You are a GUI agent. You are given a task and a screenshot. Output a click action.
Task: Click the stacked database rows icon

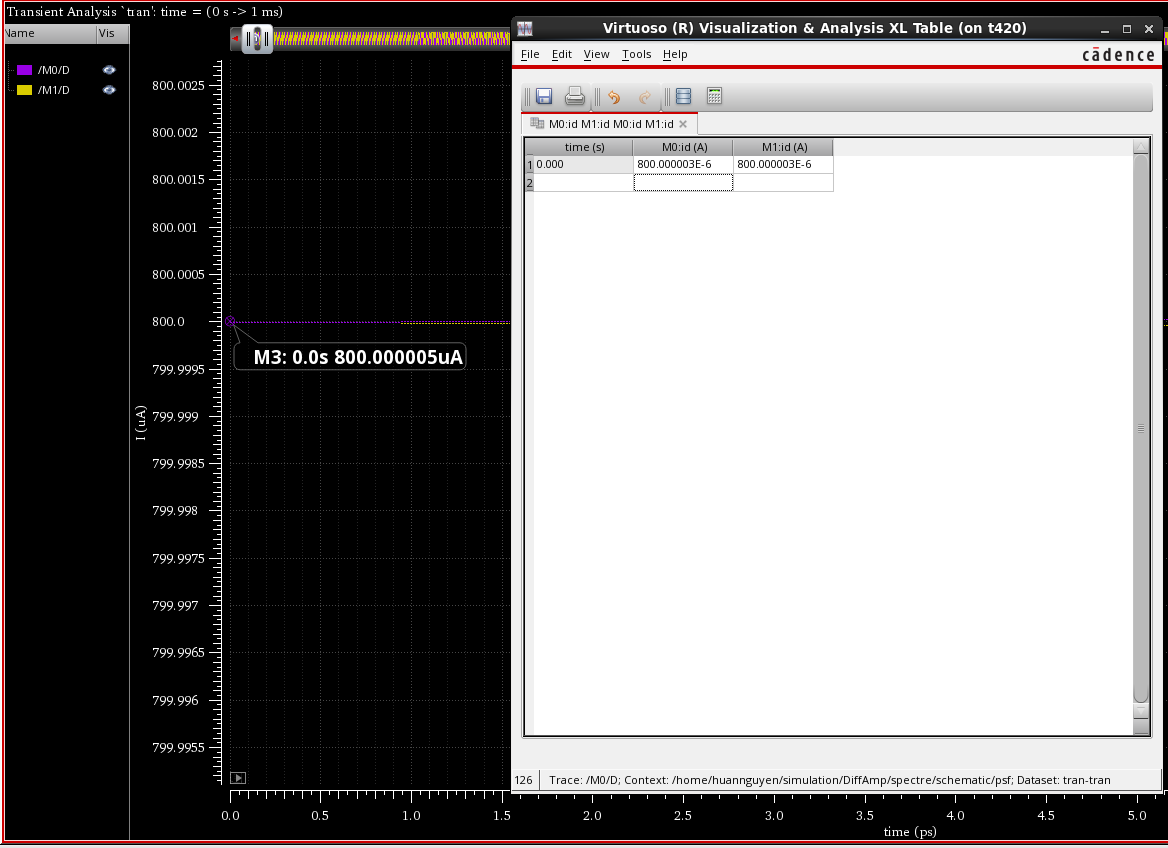coord(683,96)
